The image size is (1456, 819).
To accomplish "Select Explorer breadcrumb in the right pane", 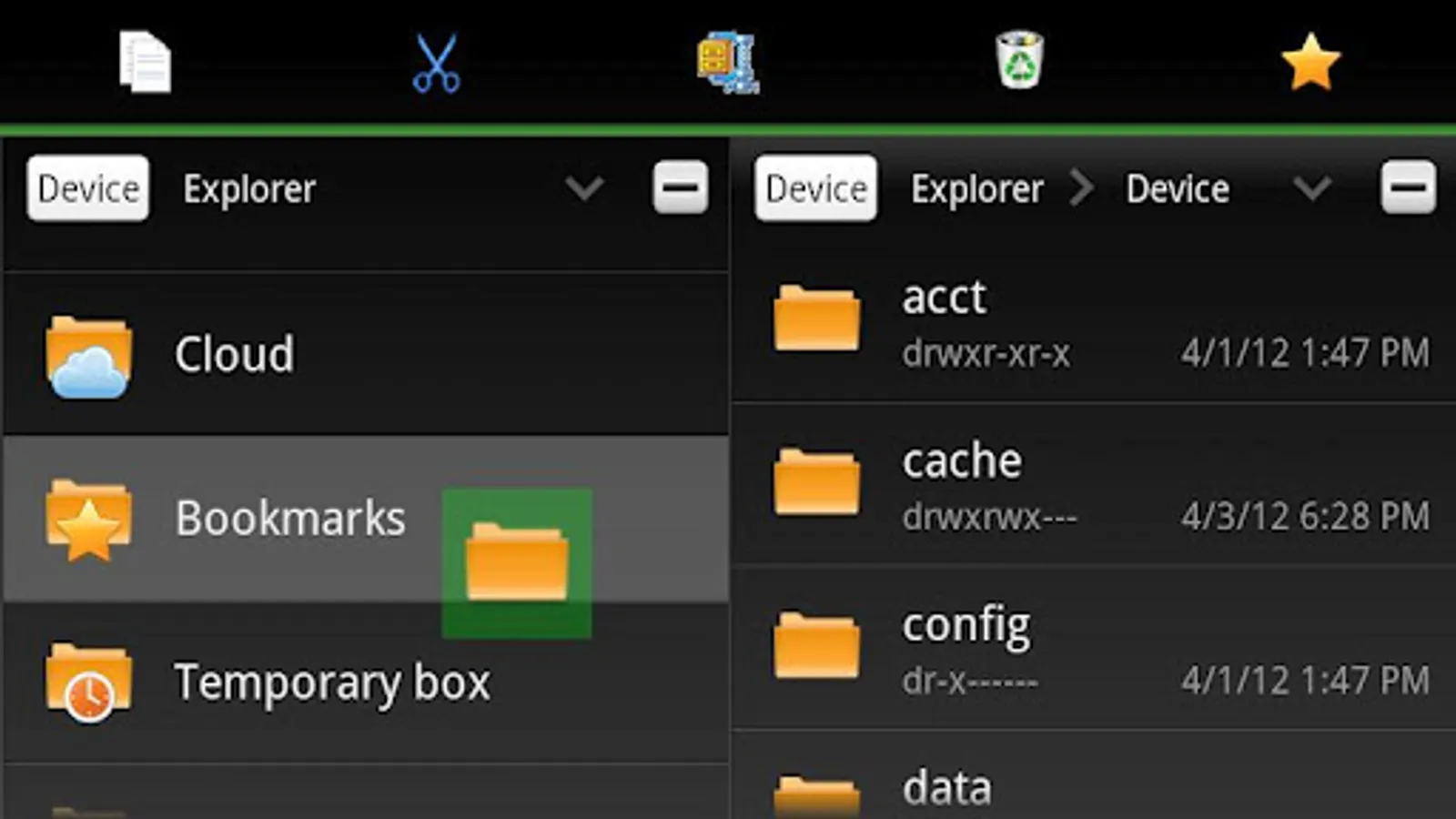I will [977, 189].
